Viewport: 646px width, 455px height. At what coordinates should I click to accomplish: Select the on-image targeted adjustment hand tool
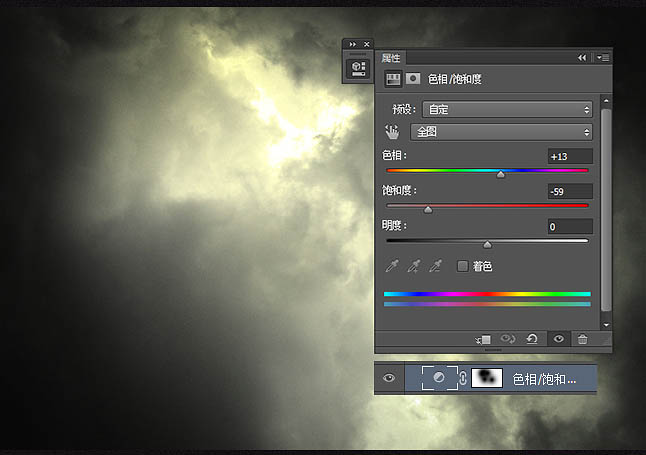[x=391, y=132]
